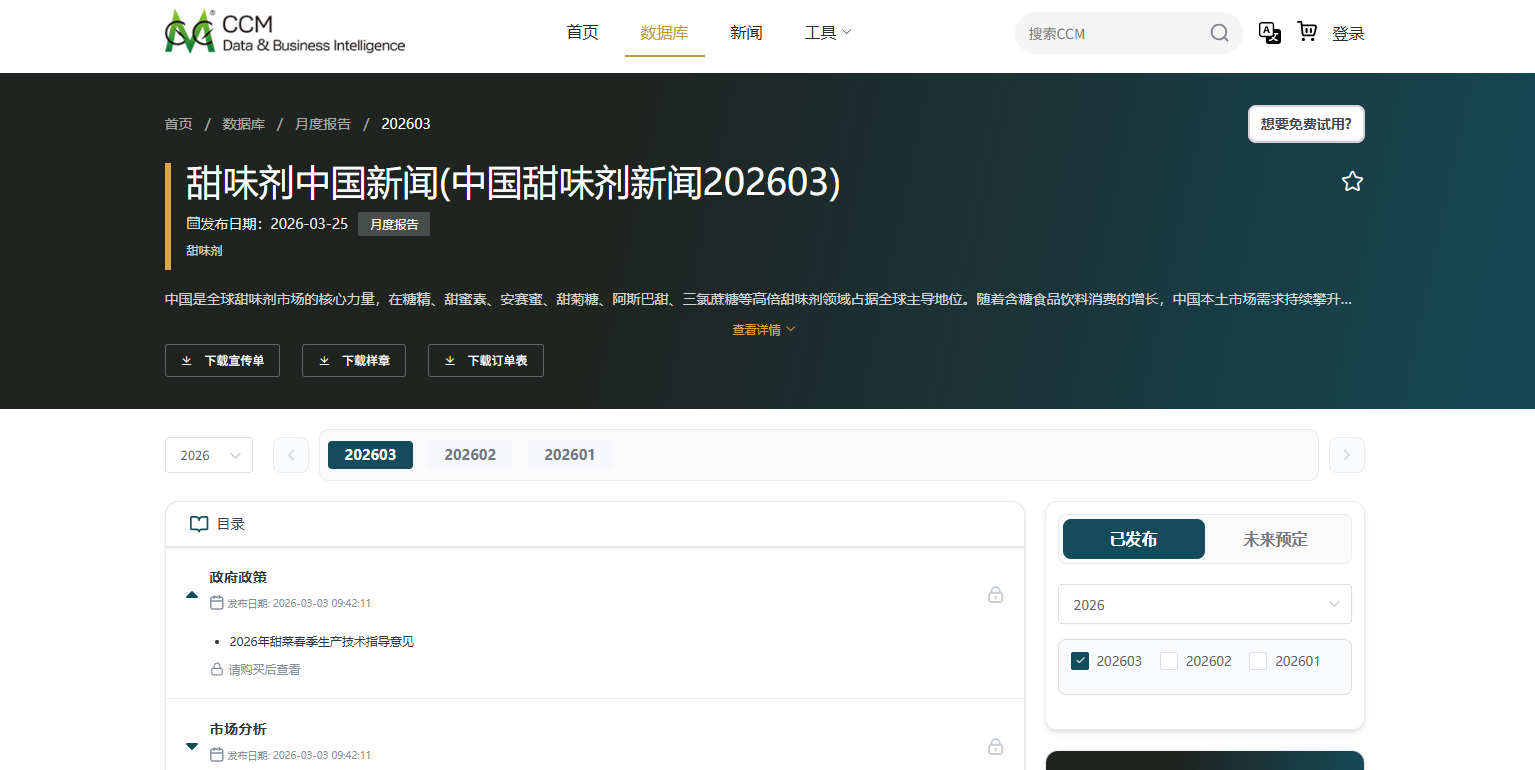Click the lock icon beside 市场分析
The height and width of the screenshot is (770, 1535).
tap(995, 746)
